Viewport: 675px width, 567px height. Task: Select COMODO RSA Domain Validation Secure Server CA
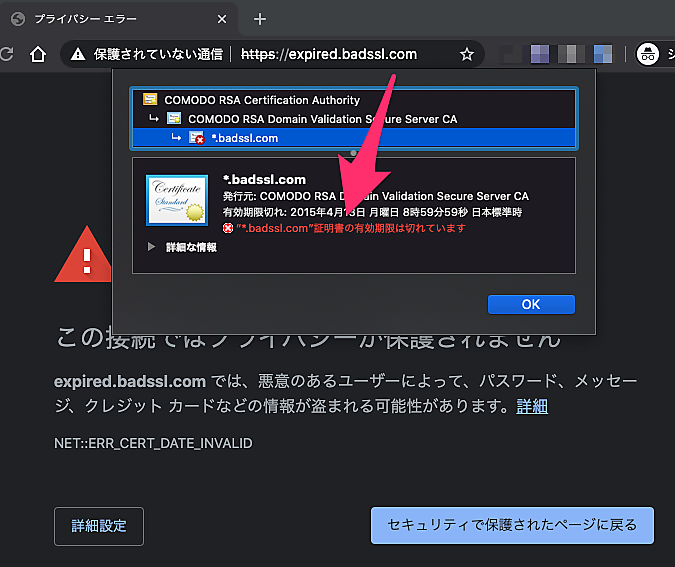pos(322,119)
